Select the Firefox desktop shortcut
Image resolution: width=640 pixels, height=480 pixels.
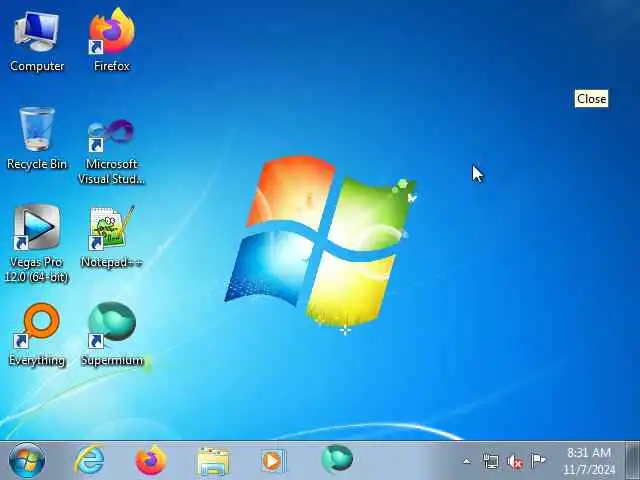coord(111,41)
